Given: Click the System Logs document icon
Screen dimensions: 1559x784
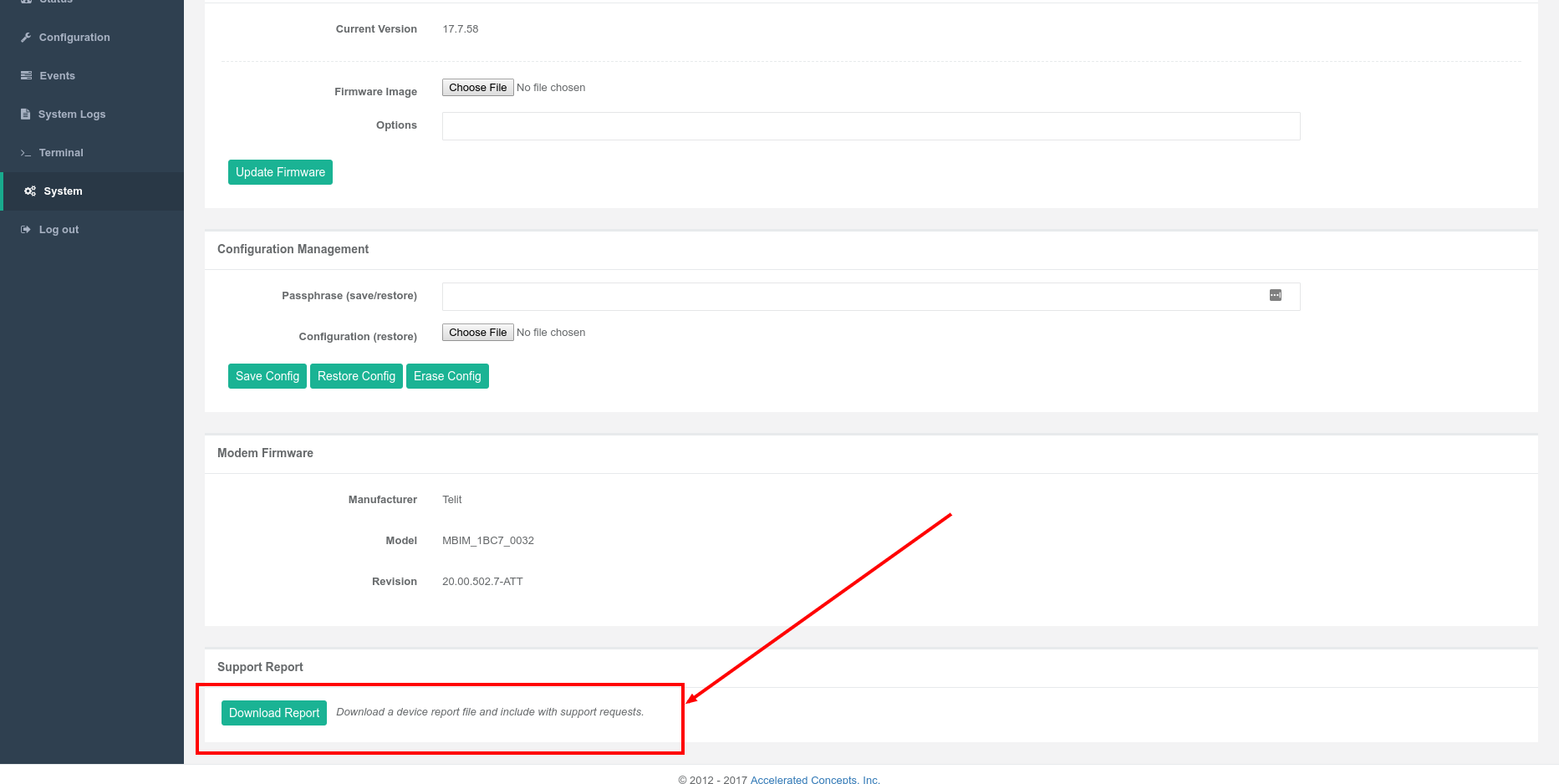Looking at the screenshot, I should (26, 115).
